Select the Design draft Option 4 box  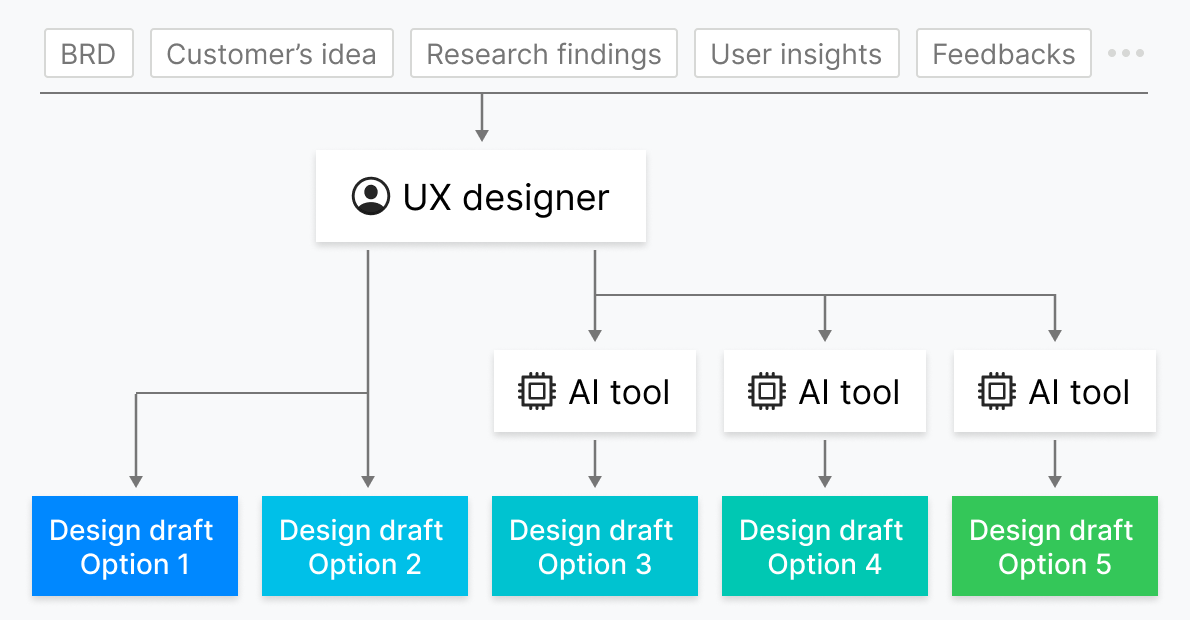(825, 546)
